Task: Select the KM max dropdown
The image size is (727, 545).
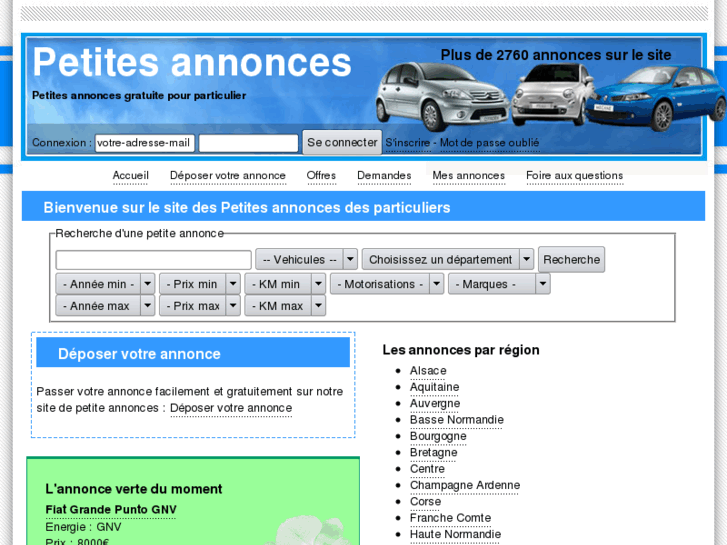Action: click(285, 306)
